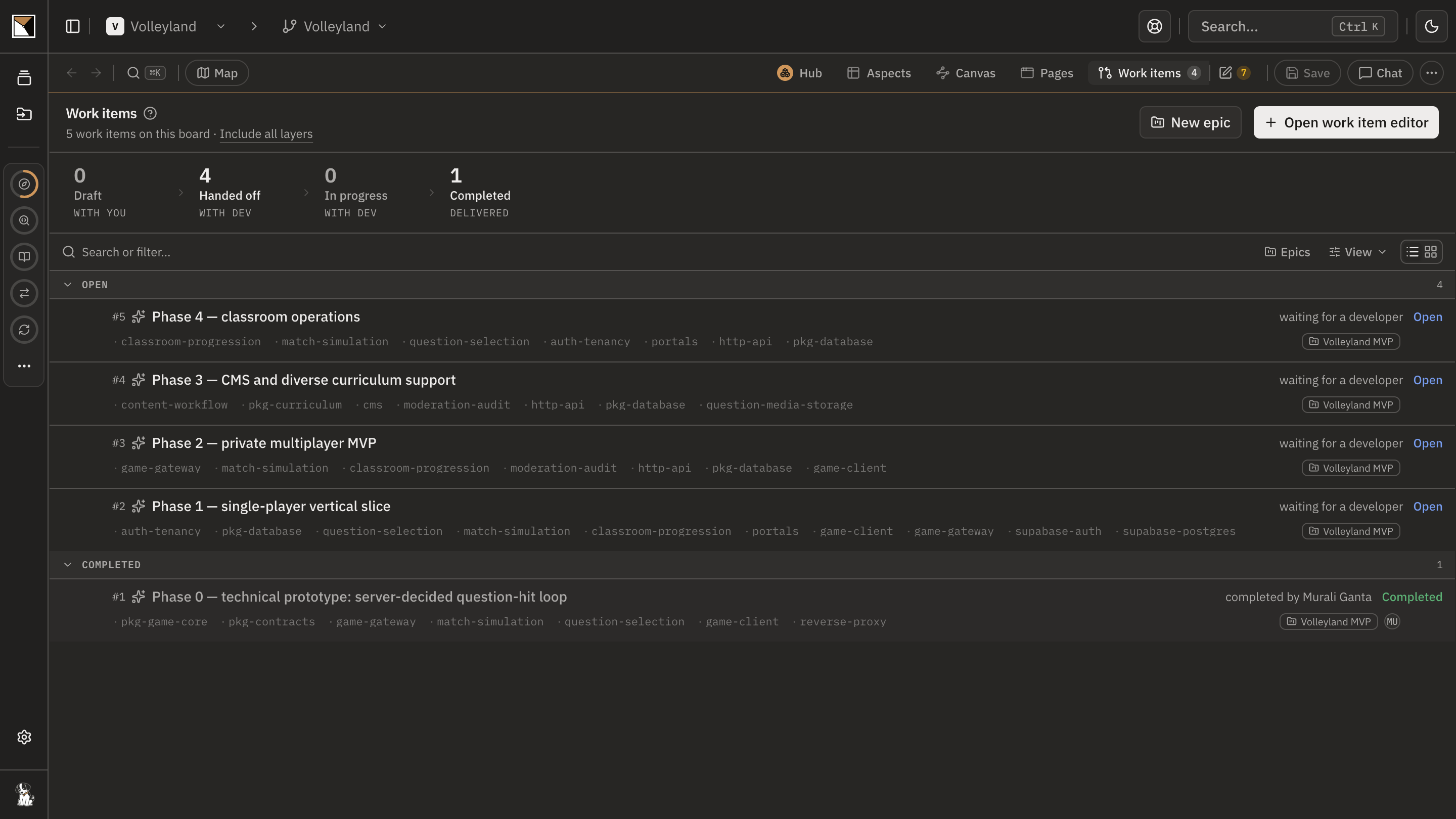This screenshot has width=1456, height=819.
Task: Click Open work item editor
Action: pos(1346,122)
